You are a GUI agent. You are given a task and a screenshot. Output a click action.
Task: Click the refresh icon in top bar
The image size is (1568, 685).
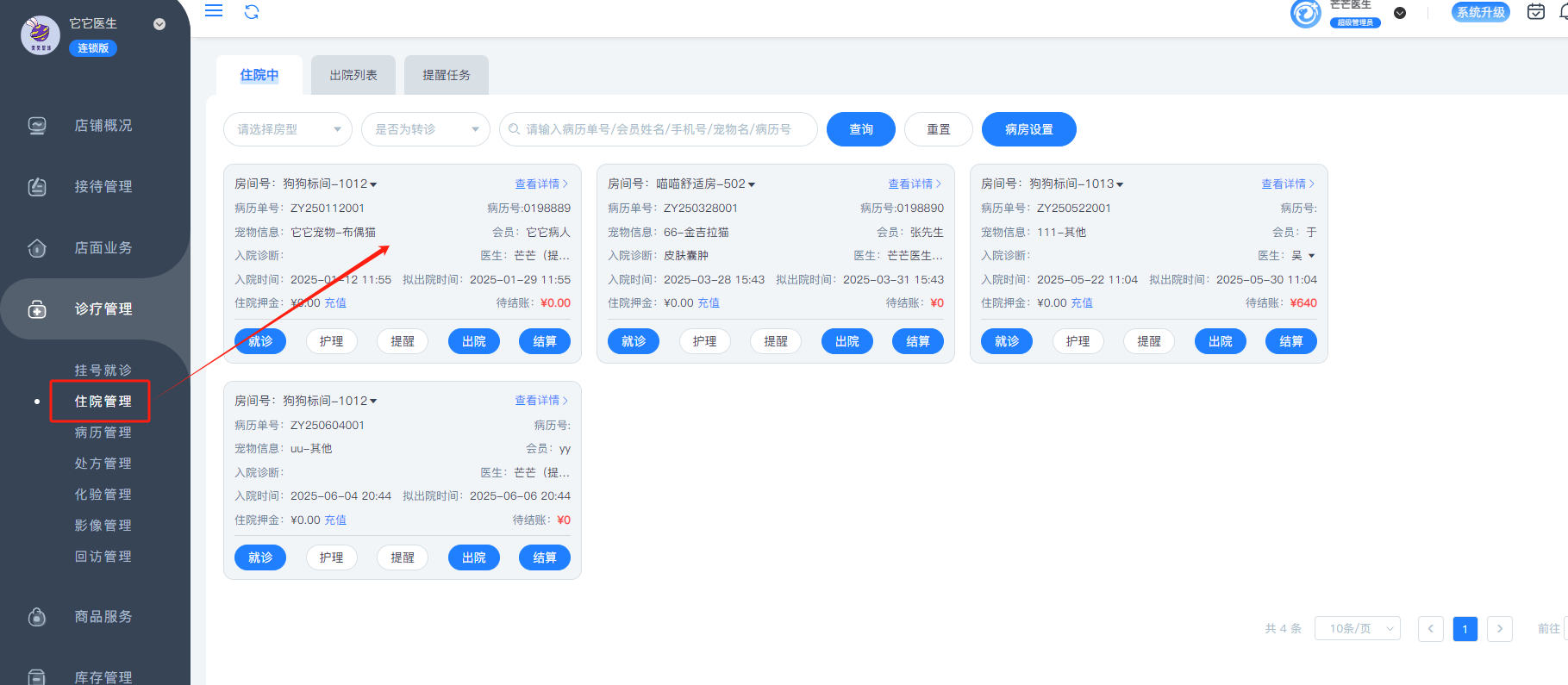[x=252, y=11]
